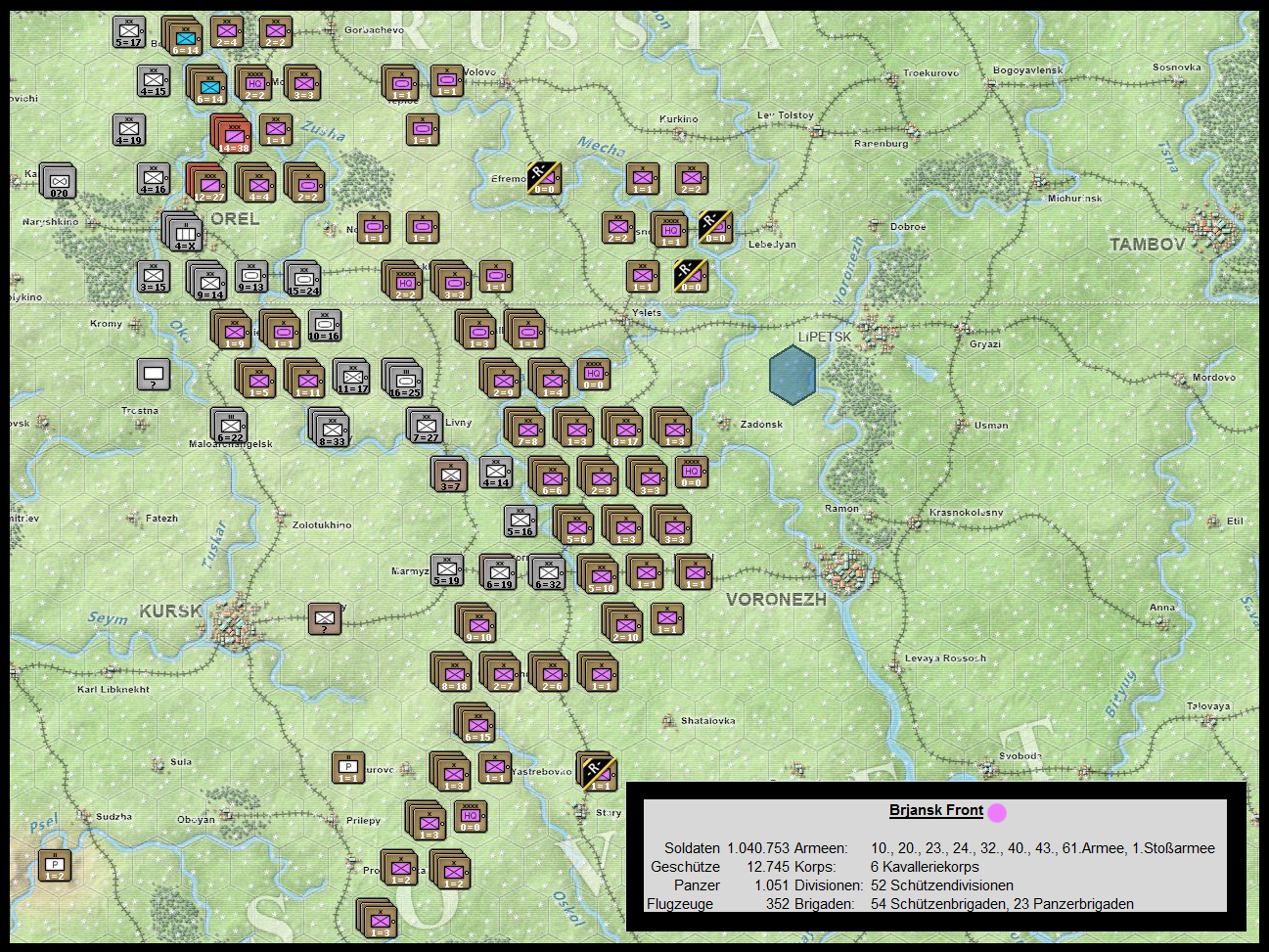Click the OREL city label

[x=236, y=219]
